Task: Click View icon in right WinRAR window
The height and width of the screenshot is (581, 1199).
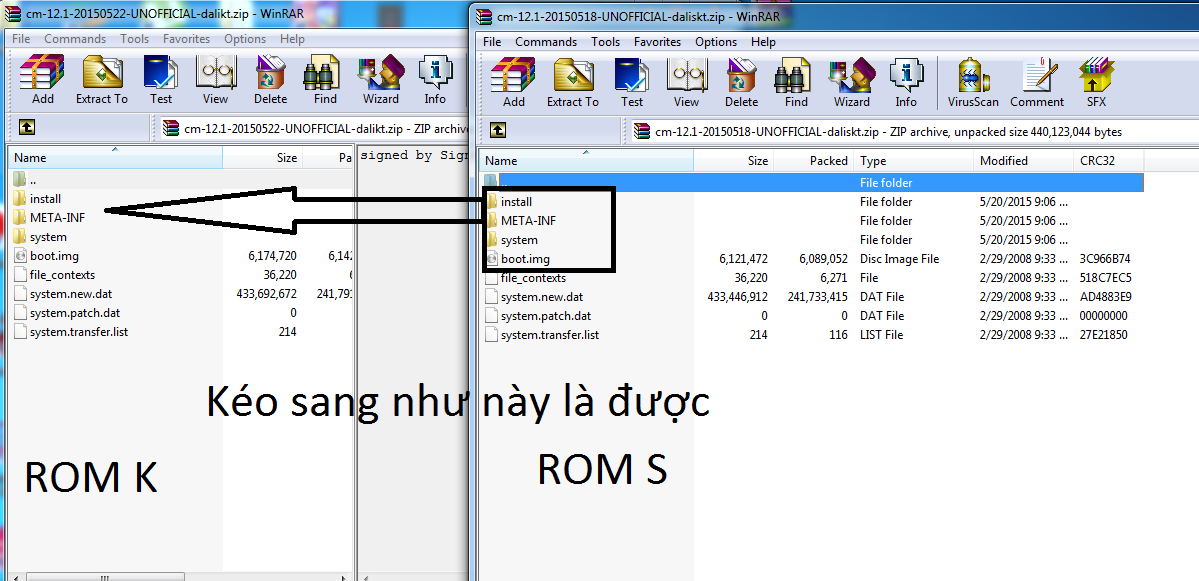Action: click(x=687, y=83)
